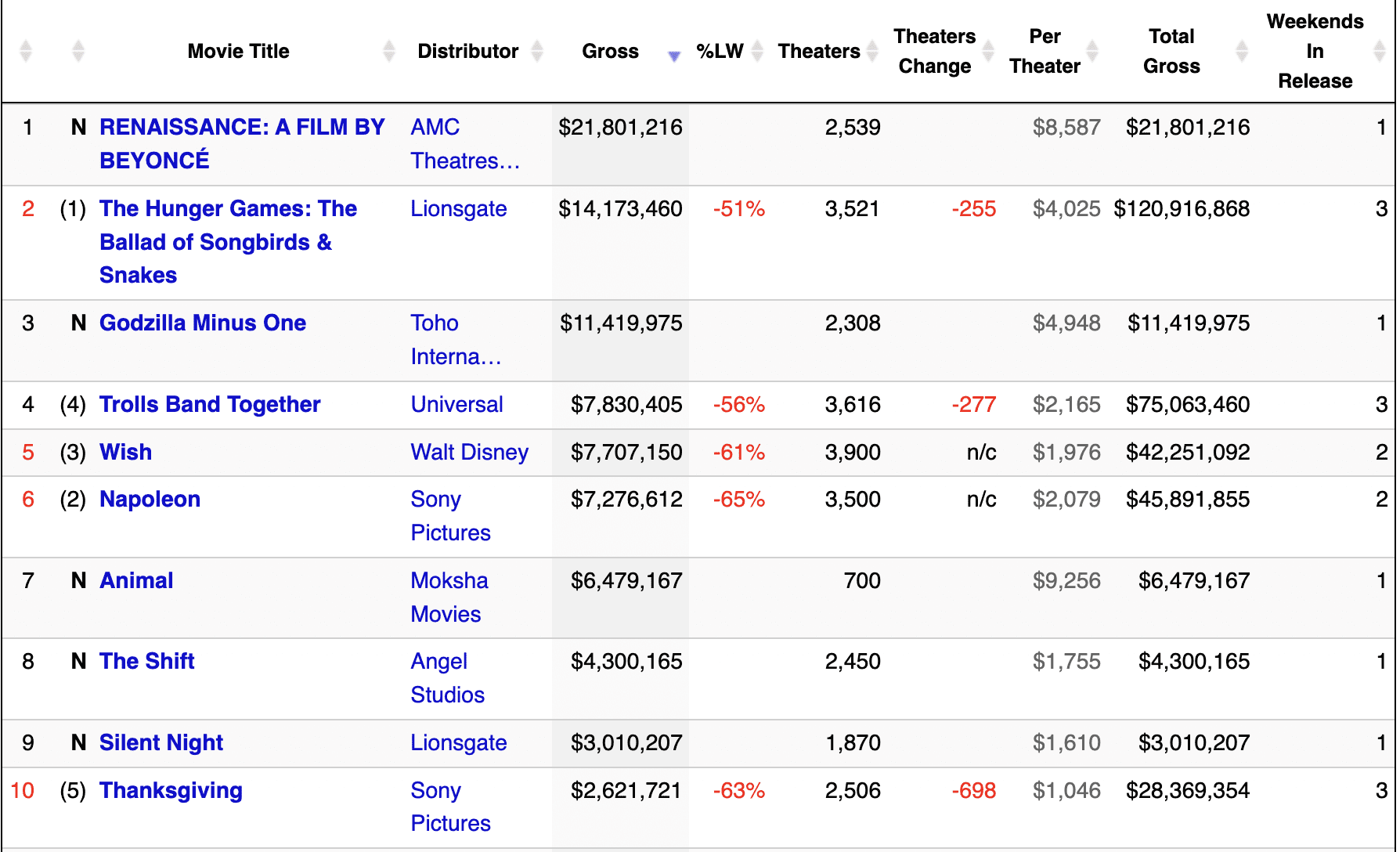Viewport: 1400px width, 852px height.
Task: Click sort arrows next to Weekends In Release
Action: tap(1380, 52)
